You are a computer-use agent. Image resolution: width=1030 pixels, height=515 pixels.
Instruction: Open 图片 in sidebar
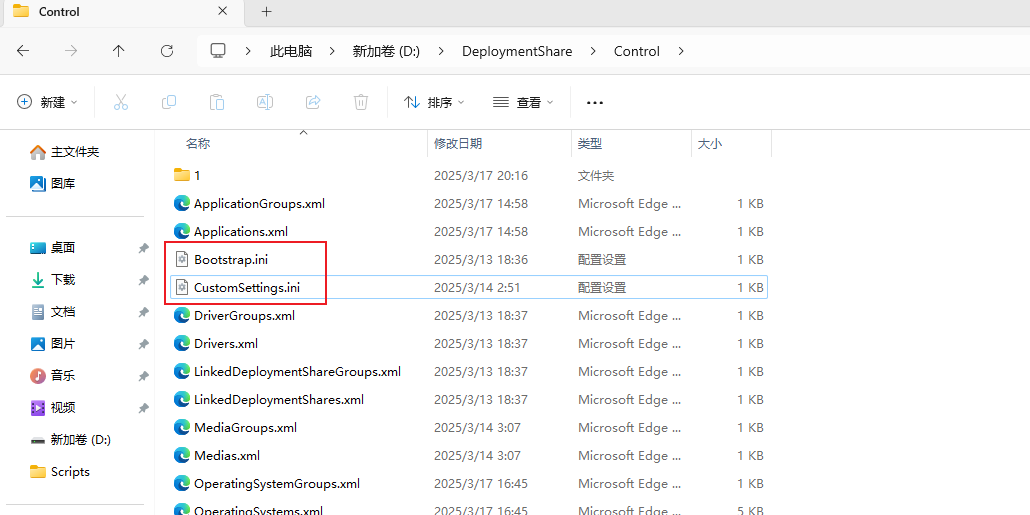coord(53,344)
